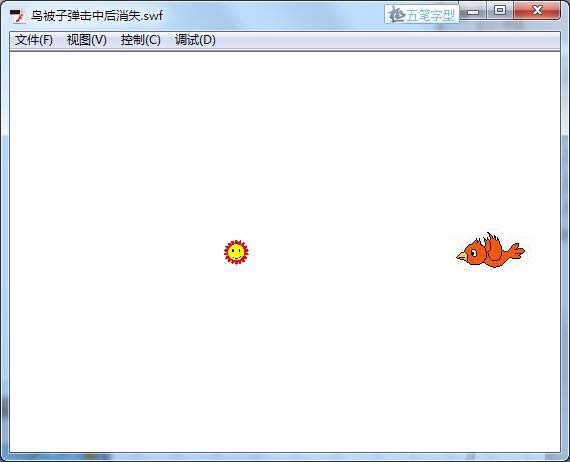This screenshot has height=462, width=570.
Task: Open the 视图(V) menu
Action: click(x=87, y=40)
